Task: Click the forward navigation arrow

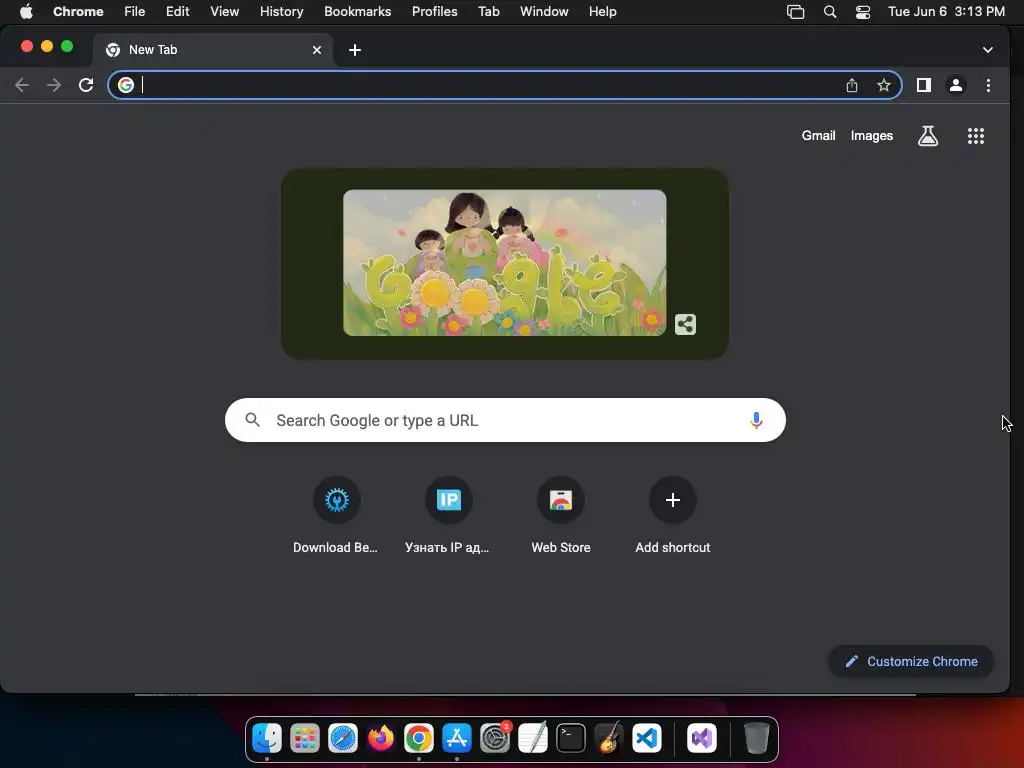Action: point(54,85)
